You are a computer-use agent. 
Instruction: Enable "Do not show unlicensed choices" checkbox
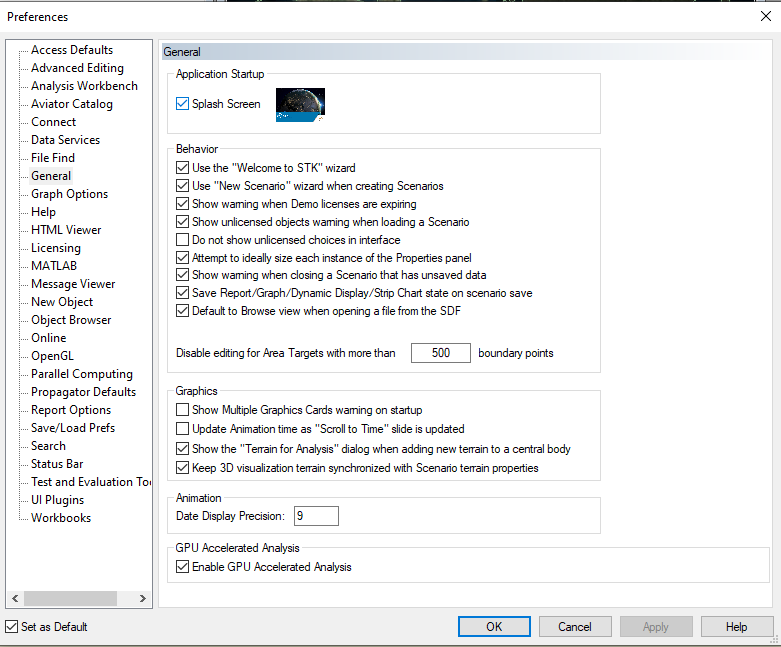(182, 240)
